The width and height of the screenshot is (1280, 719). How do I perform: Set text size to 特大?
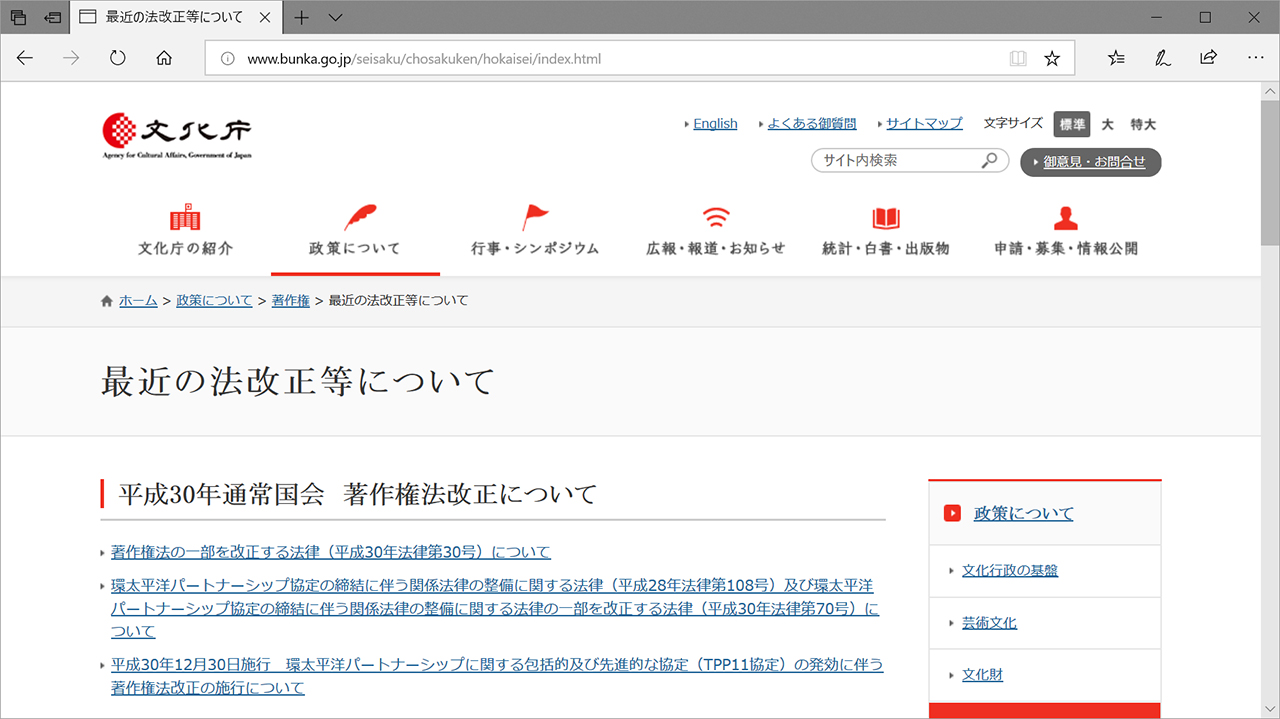[1143, 124]
